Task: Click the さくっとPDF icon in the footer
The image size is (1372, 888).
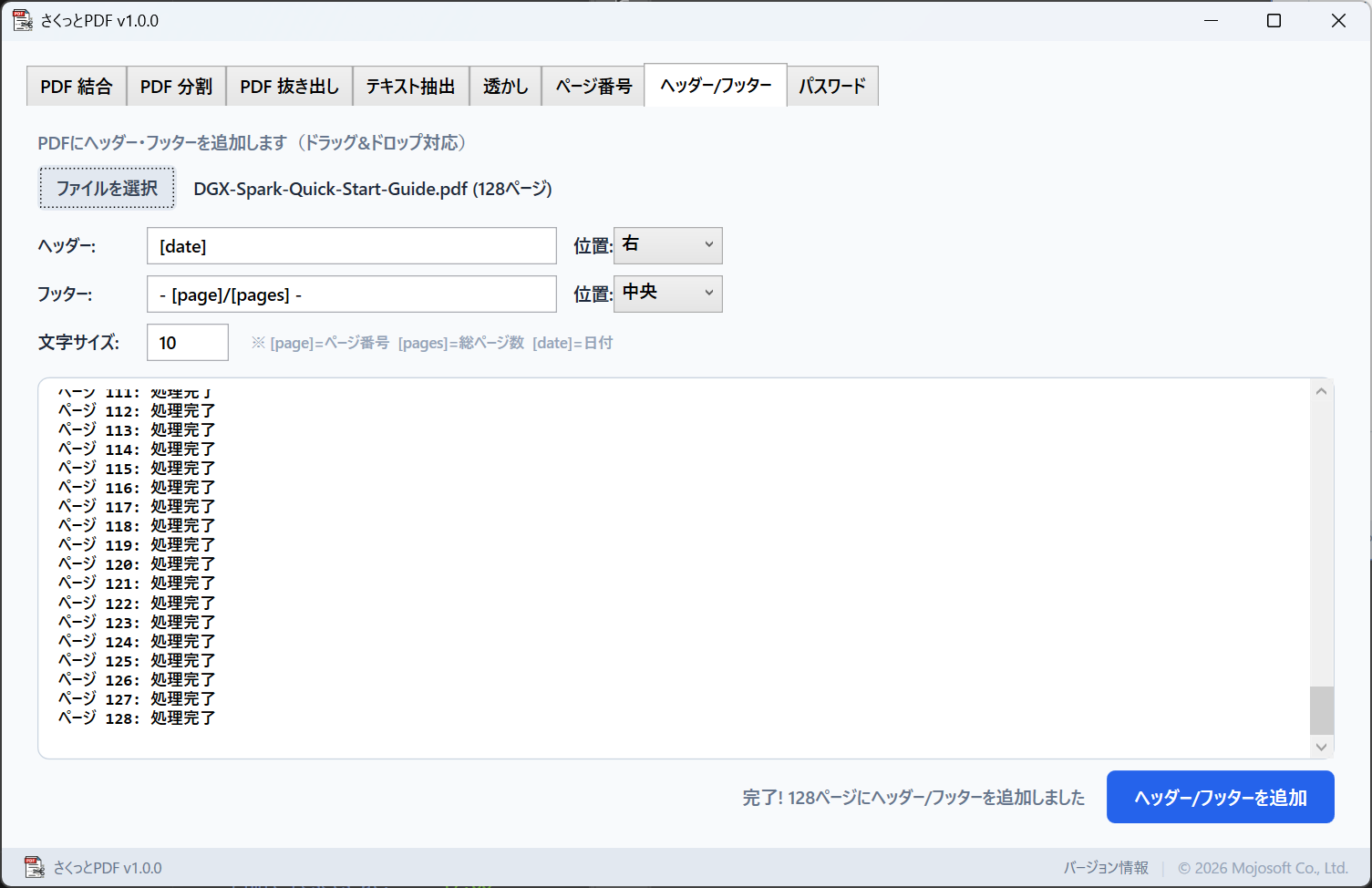Action: pyautogui.click(x=34, y=867)
